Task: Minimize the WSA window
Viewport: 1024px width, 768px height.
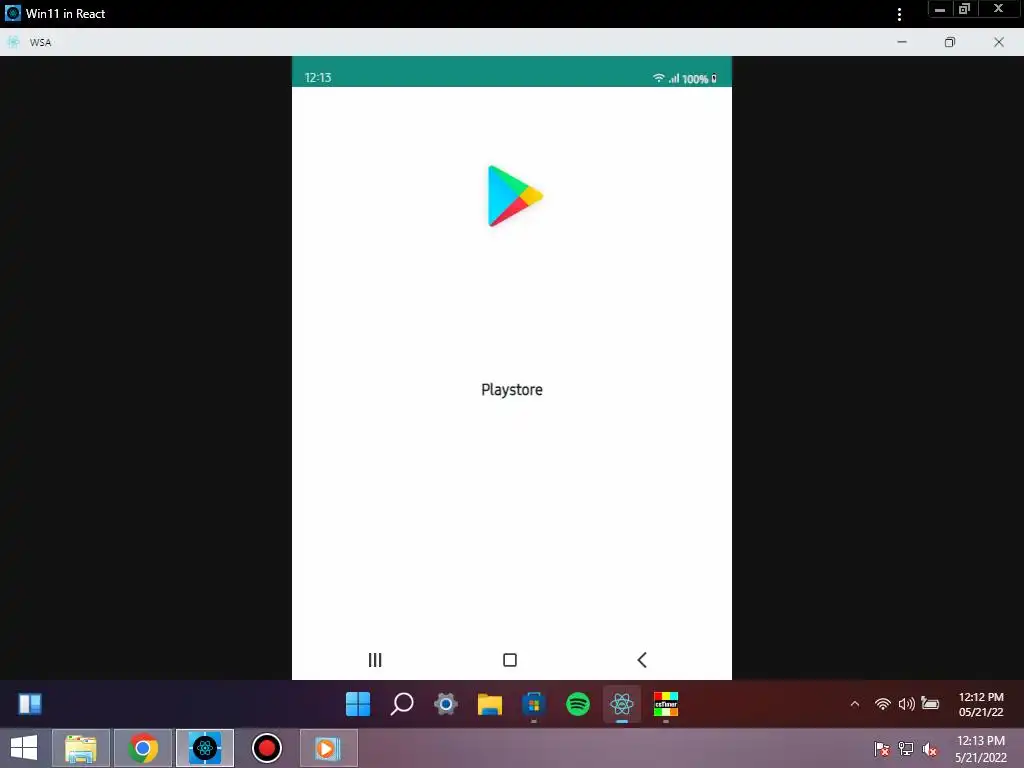Action: coord(902,42)
